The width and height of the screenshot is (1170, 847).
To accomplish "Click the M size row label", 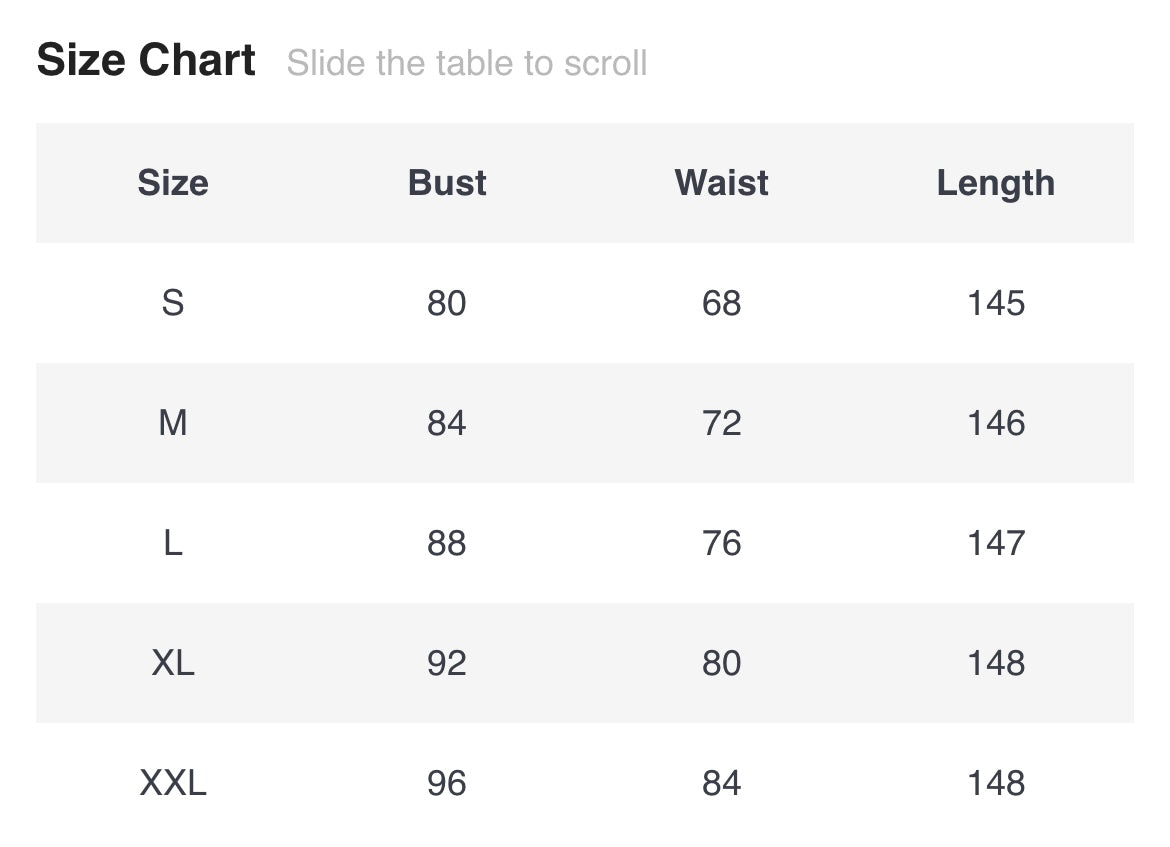I will coord(173,423).
